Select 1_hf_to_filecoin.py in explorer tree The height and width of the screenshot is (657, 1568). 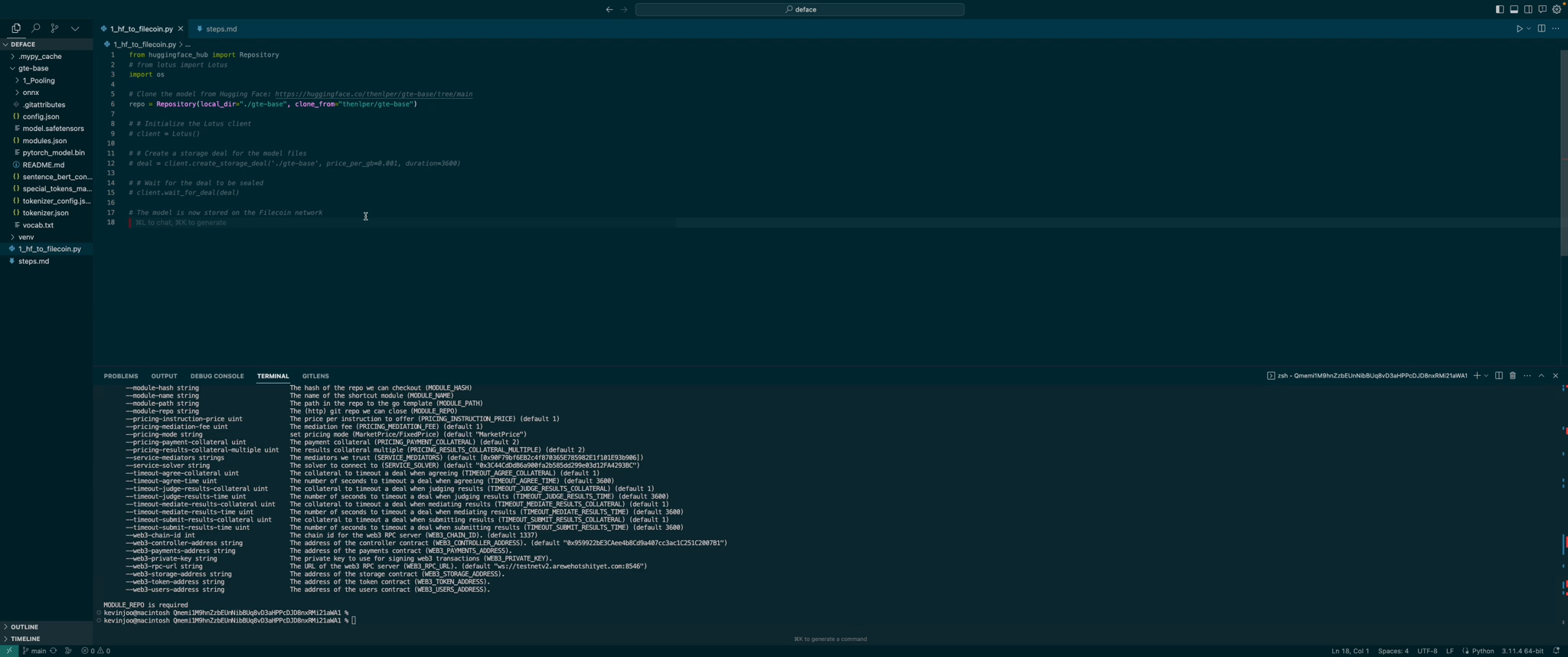tap(46, 249)
